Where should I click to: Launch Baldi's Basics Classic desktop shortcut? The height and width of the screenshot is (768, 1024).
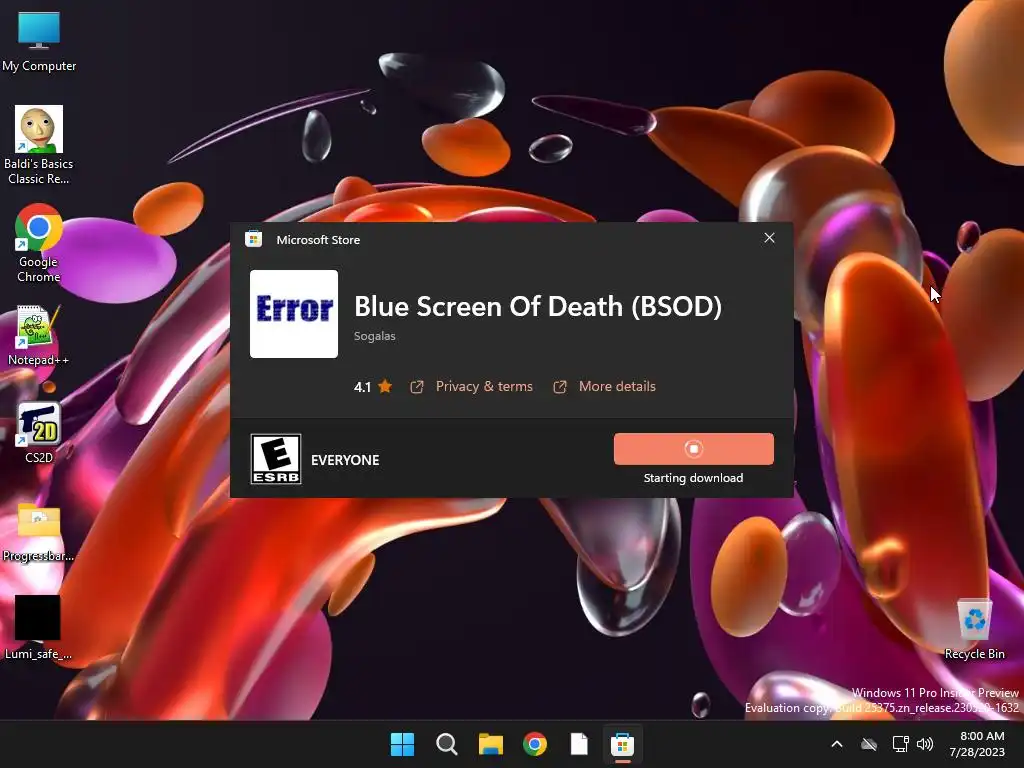click(39, 145)
